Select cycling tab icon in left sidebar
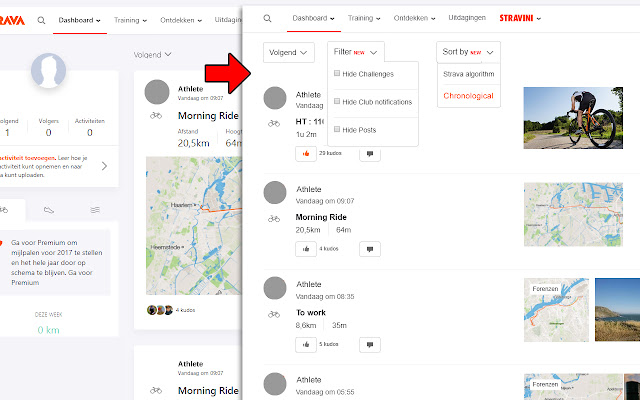The width and height of the screenshot is (640, 400). (4, 210)
